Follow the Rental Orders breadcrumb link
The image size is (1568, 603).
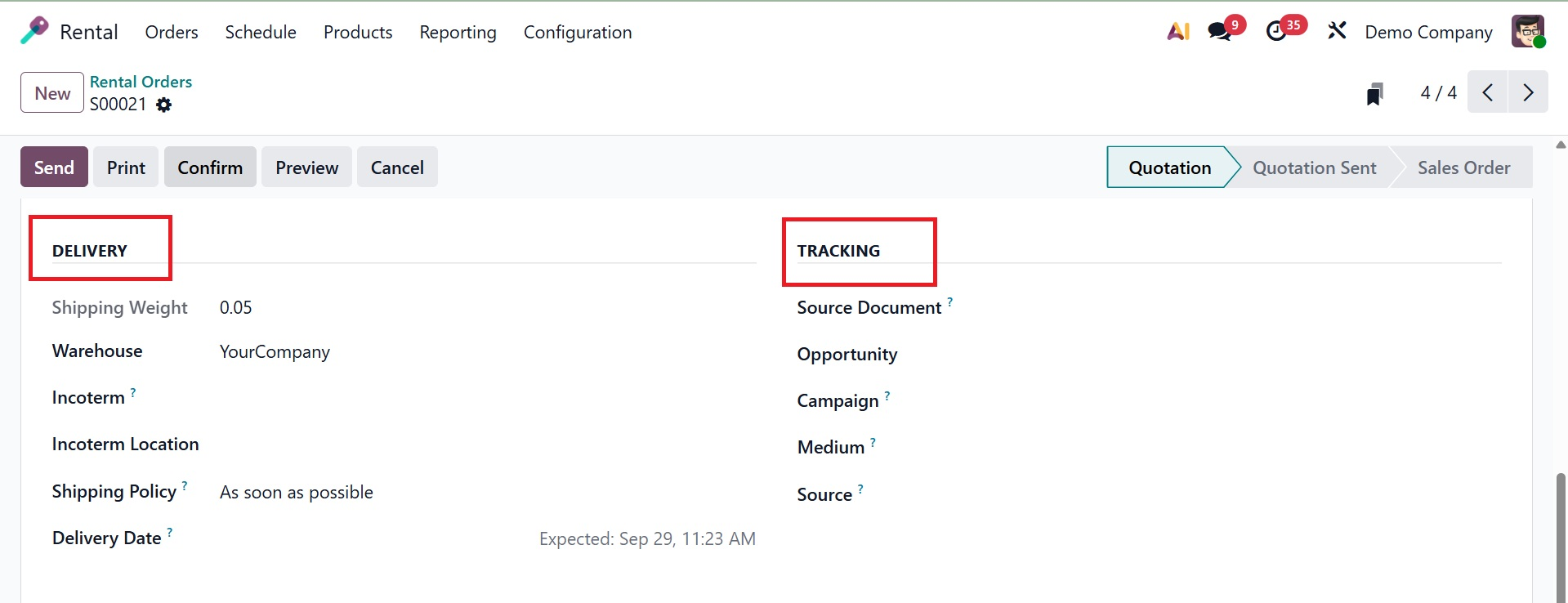141,82
